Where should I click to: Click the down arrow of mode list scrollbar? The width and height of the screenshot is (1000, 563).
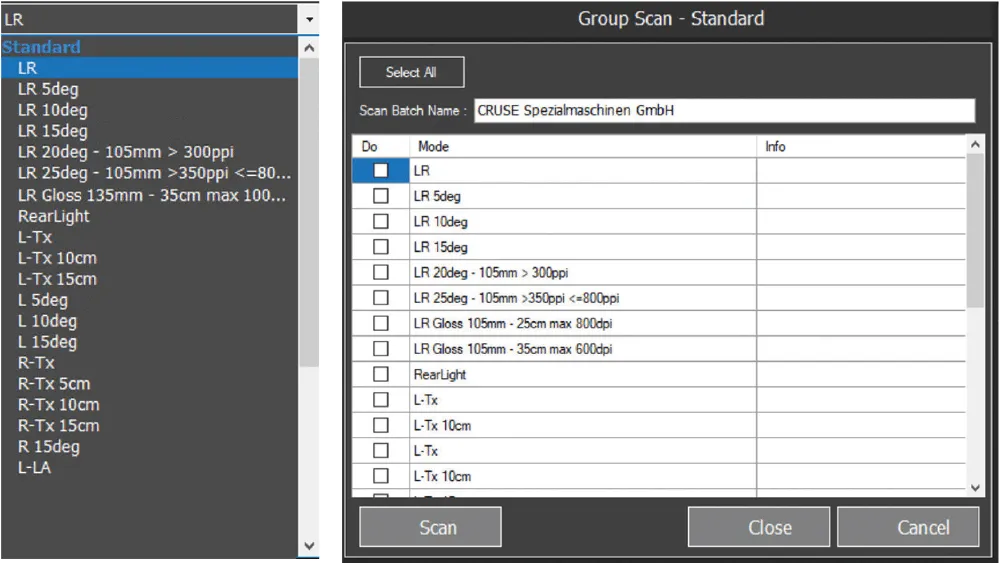(976, 486)
